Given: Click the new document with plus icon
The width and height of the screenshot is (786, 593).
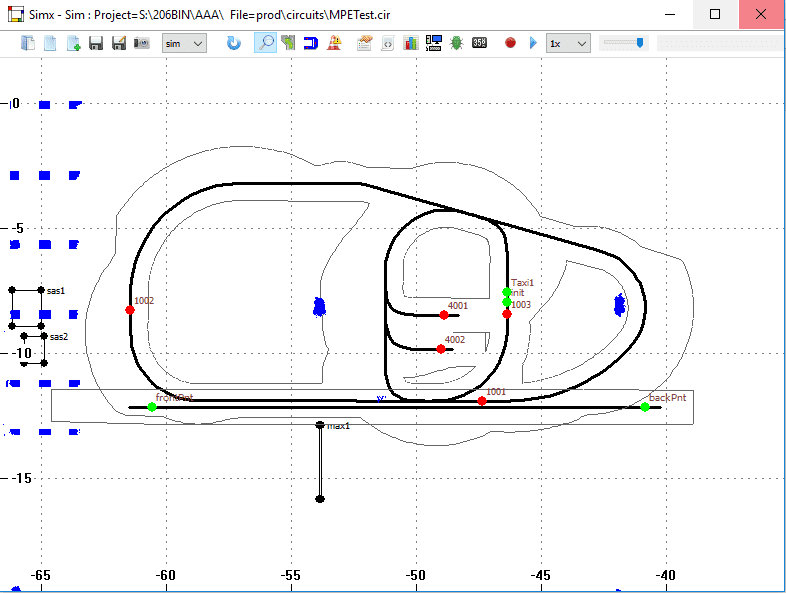Looking at the screenshot, I should click(x=73, y=43).
